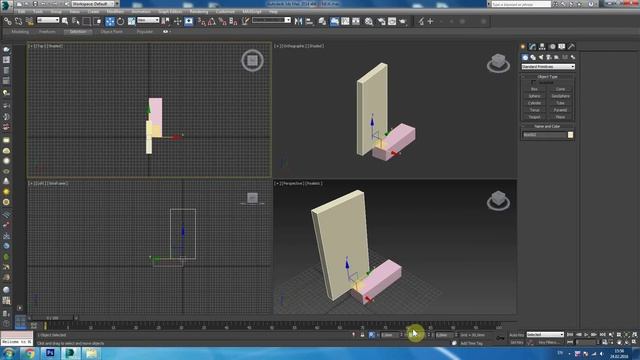Open the selection filter dropdown
Viewport: 640px width, 360px height.
pos(48,20)
